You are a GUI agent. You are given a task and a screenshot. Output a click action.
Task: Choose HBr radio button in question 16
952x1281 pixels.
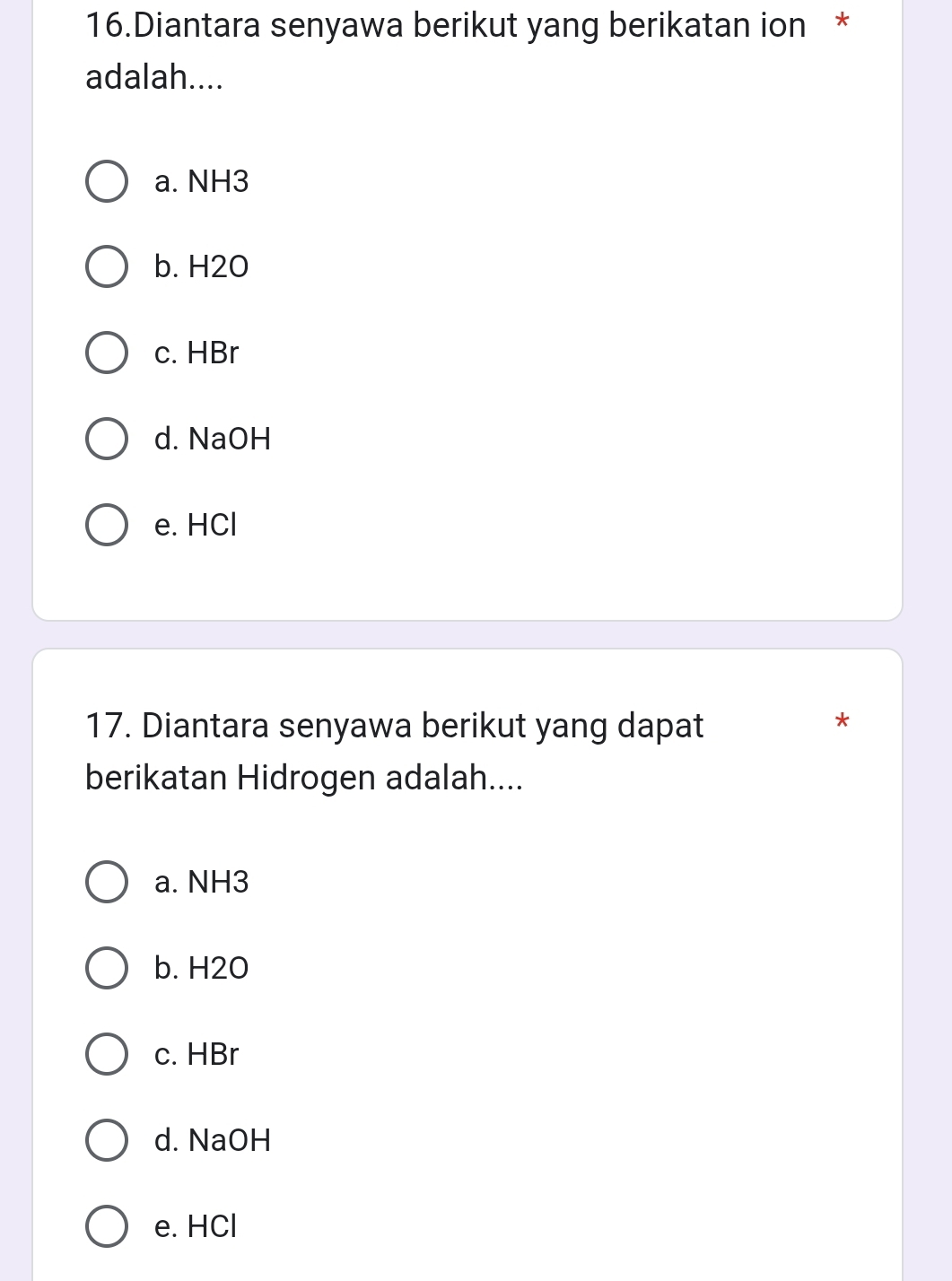pyautogui.click(x=107, y=353)
